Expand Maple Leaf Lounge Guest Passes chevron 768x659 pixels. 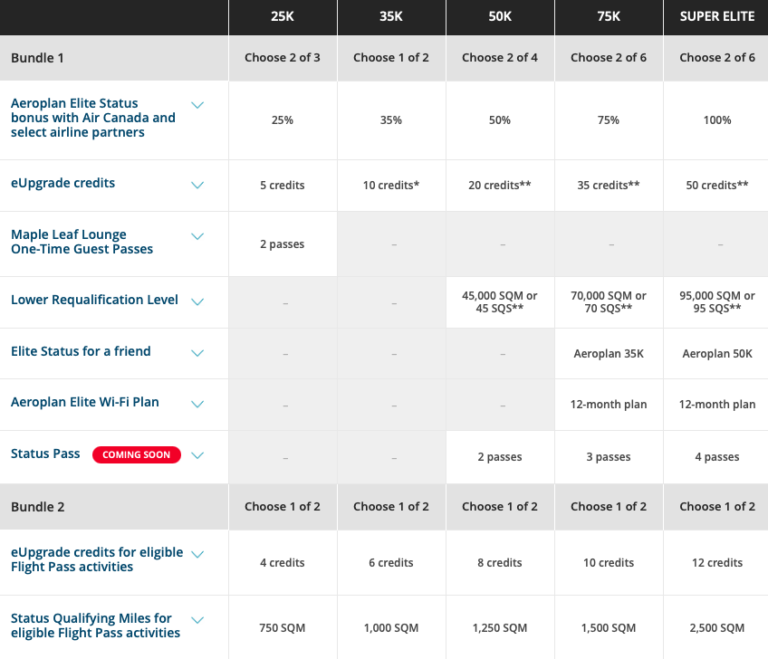tap(197, 236)
